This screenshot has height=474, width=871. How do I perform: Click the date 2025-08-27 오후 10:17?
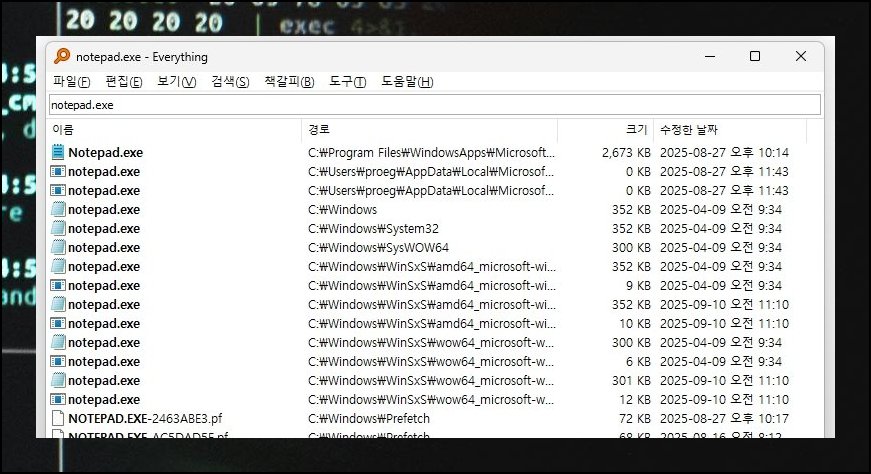(x=724, y=418)
